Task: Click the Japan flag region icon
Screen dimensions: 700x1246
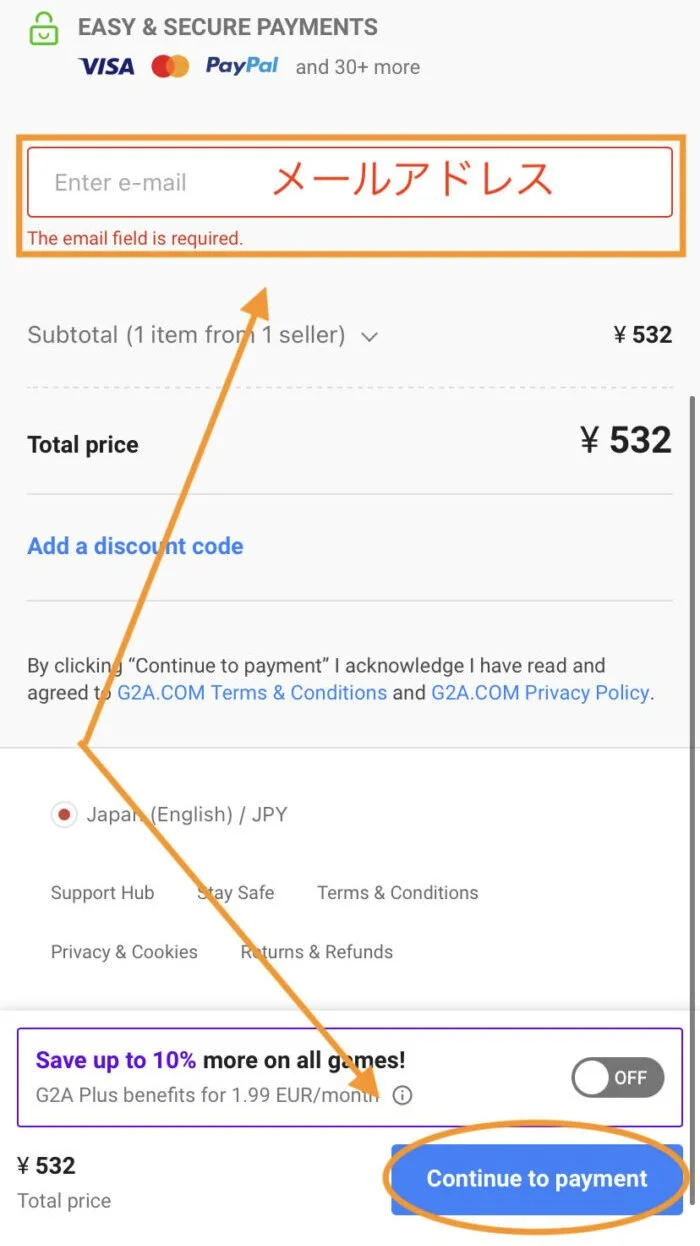Action: click(x=64, y=815)
